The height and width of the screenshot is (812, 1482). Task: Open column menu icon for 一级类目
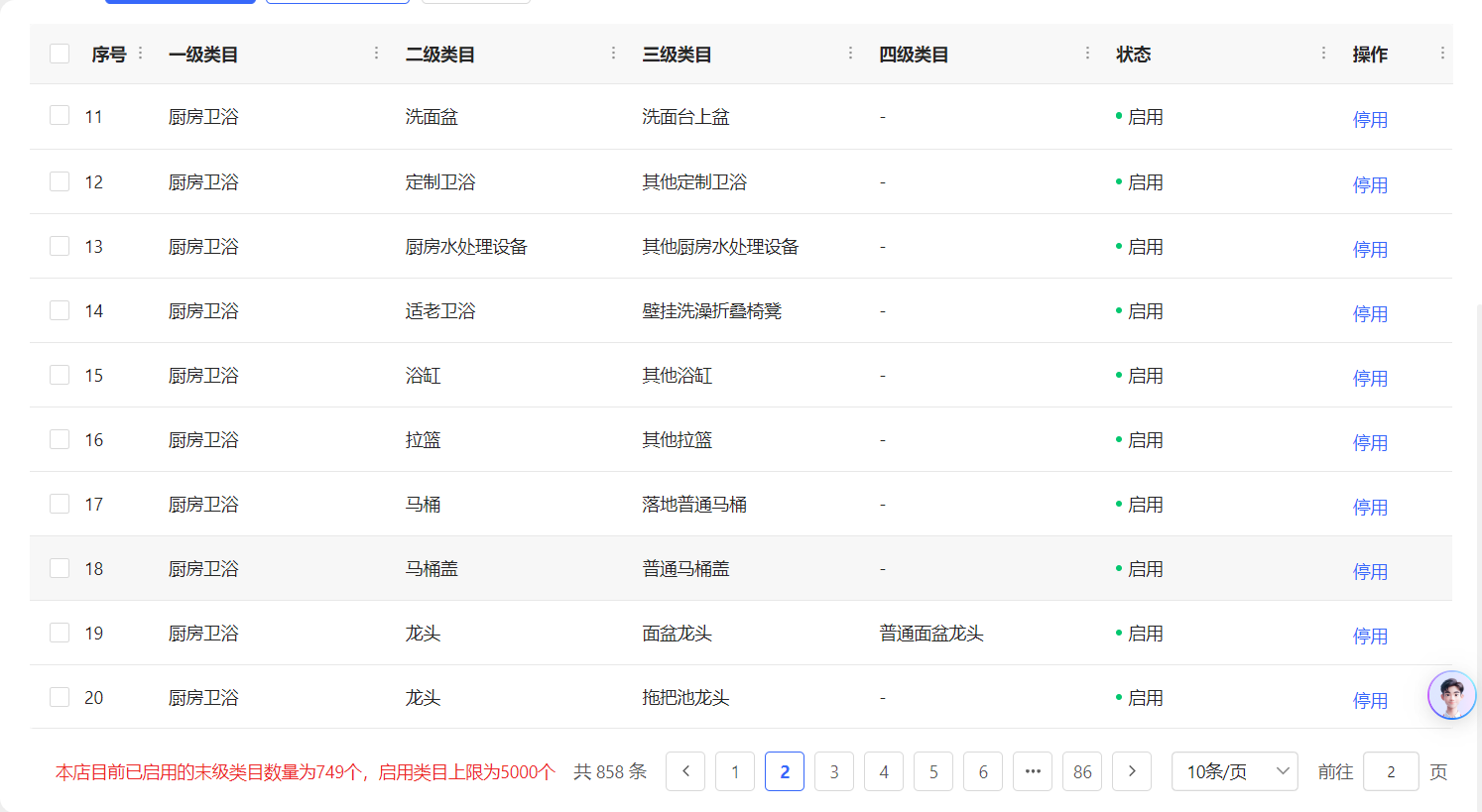click(x=376, y=54)
